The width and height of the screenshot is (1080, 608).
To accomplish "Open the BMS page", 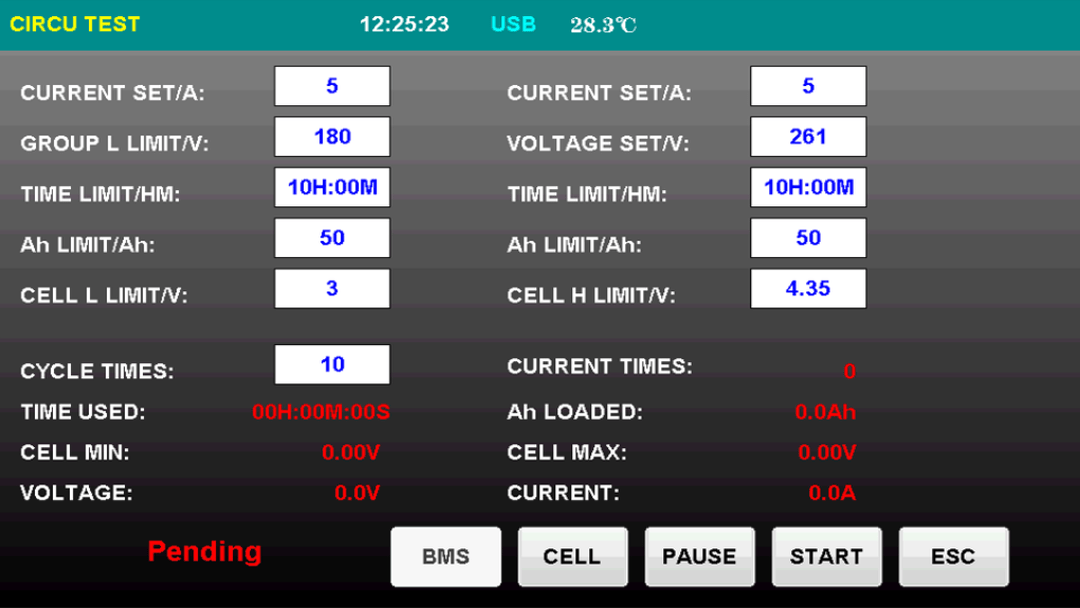I will 445,557.
